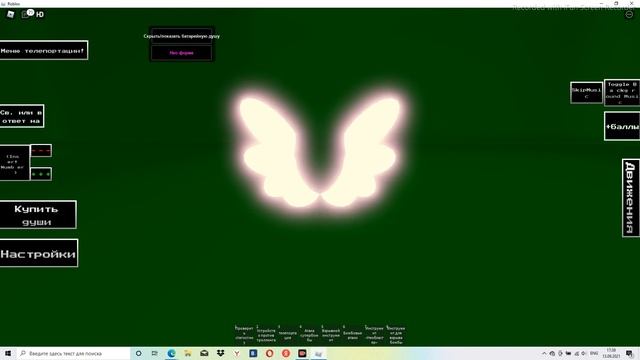Open Task View icon on taskbar
The width and height of the screenshot is (640, 360).
point(155,353)
